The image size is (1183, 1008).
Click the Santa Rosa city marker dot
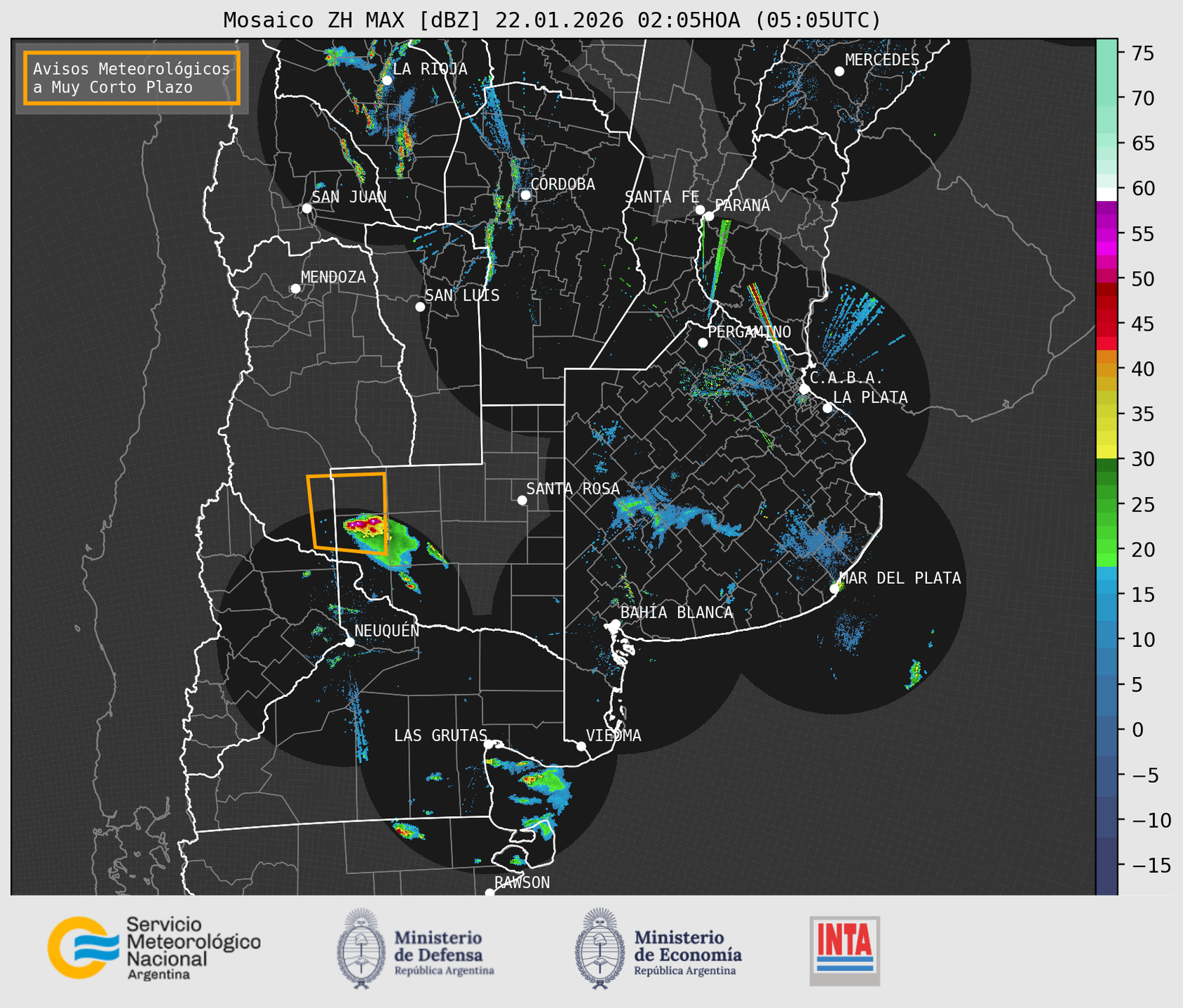522,500
